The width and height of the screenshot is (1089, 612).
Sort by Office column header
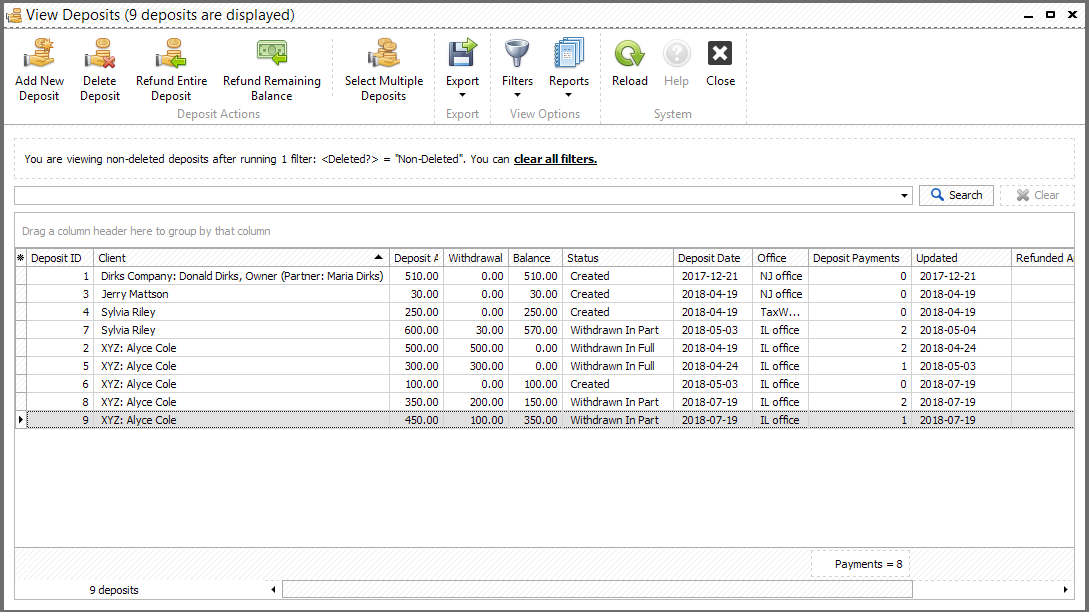coord(780,258)
